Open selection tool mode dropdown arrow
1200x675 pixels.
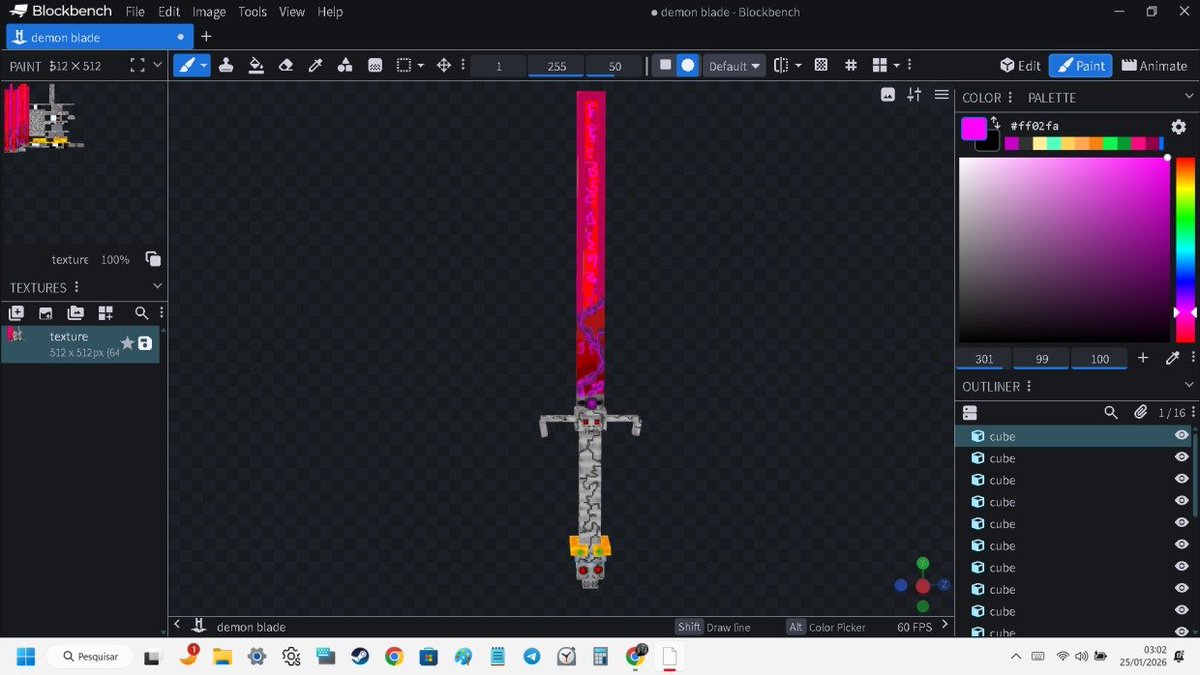tap(421, 65)
